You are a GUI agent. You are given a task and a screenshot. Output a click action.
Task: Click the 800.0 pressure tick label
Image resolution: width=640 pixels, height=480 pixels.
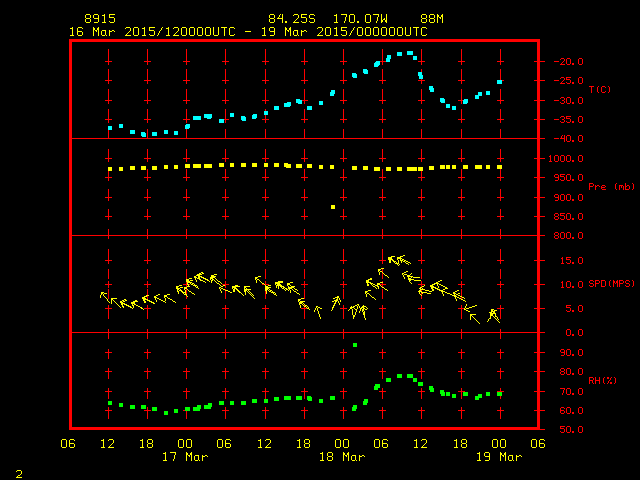[x=568, y=236]
